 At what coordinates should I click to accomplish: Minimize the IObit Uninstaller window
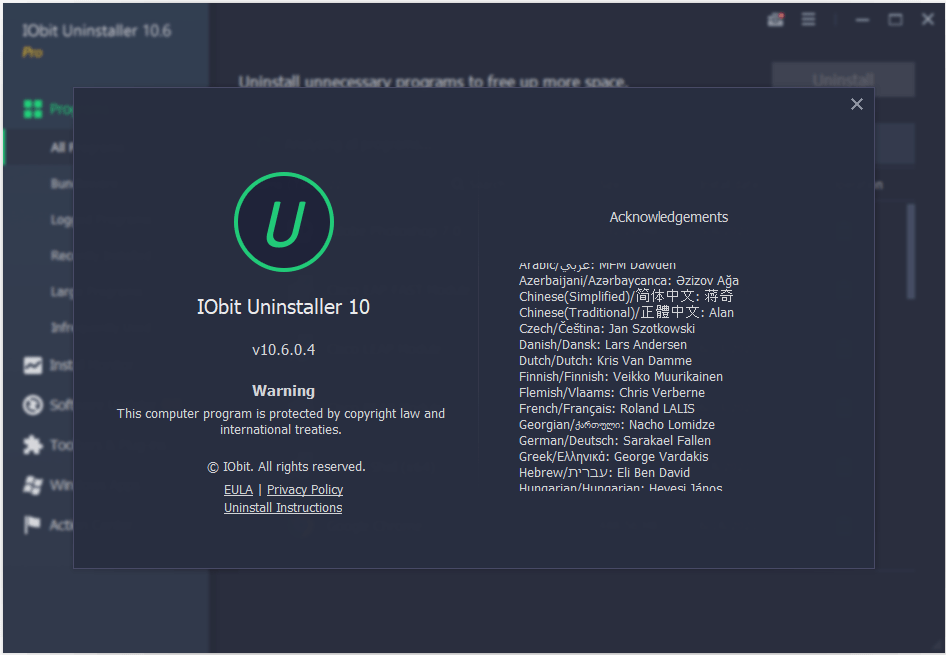(863, 20)
